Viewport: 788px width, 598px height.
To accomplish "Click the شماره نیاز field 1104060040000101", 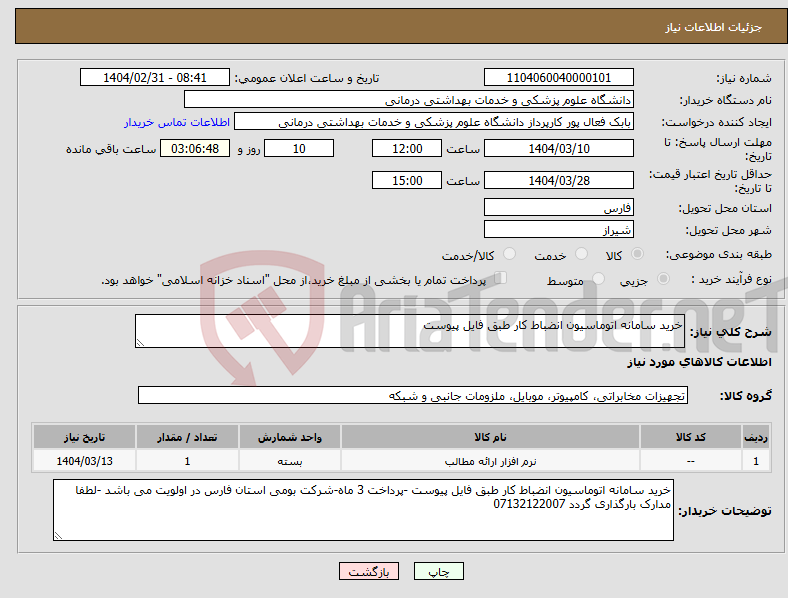I will pyautogui.click(x=558, y=77).
